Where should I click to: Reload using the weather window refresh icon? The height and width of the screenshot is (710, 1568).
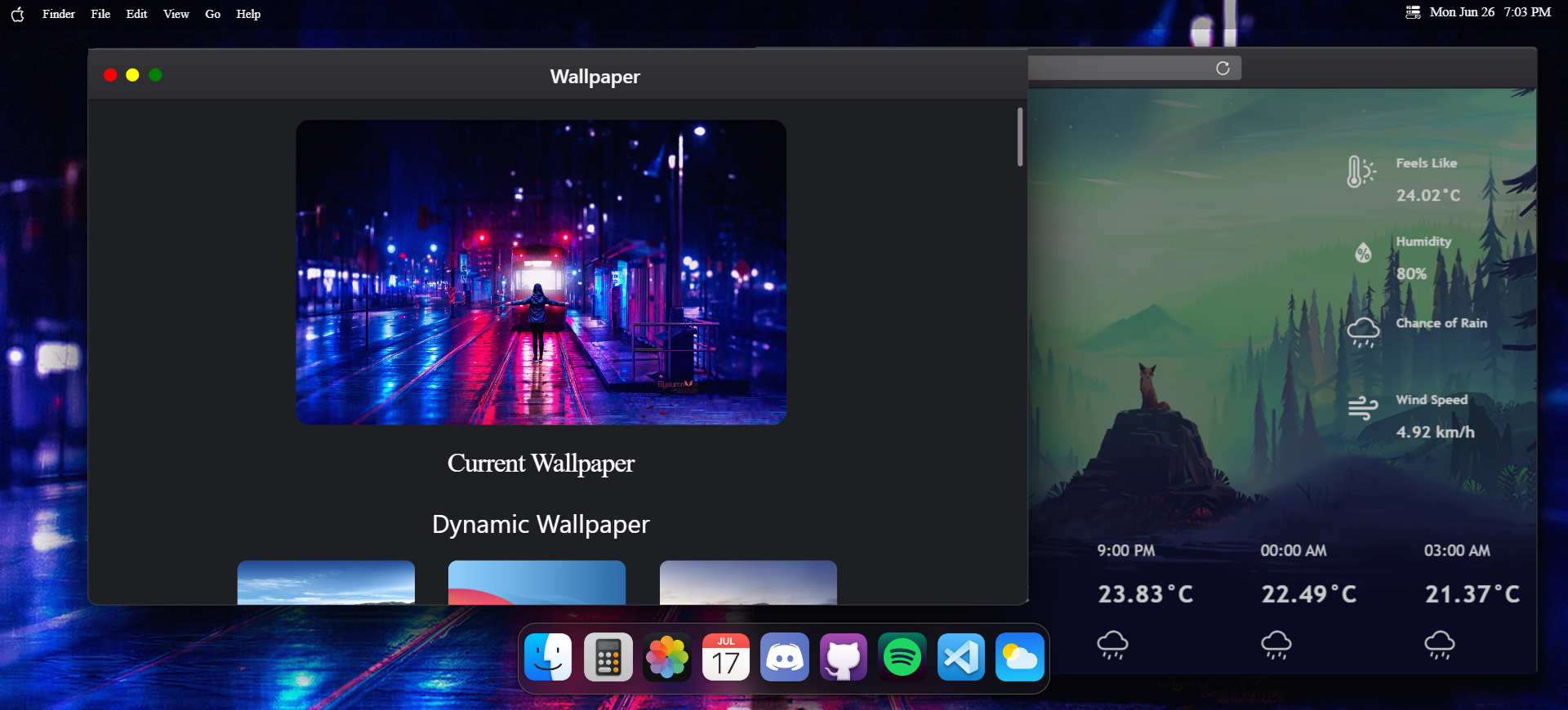[x=1223, y=68]
